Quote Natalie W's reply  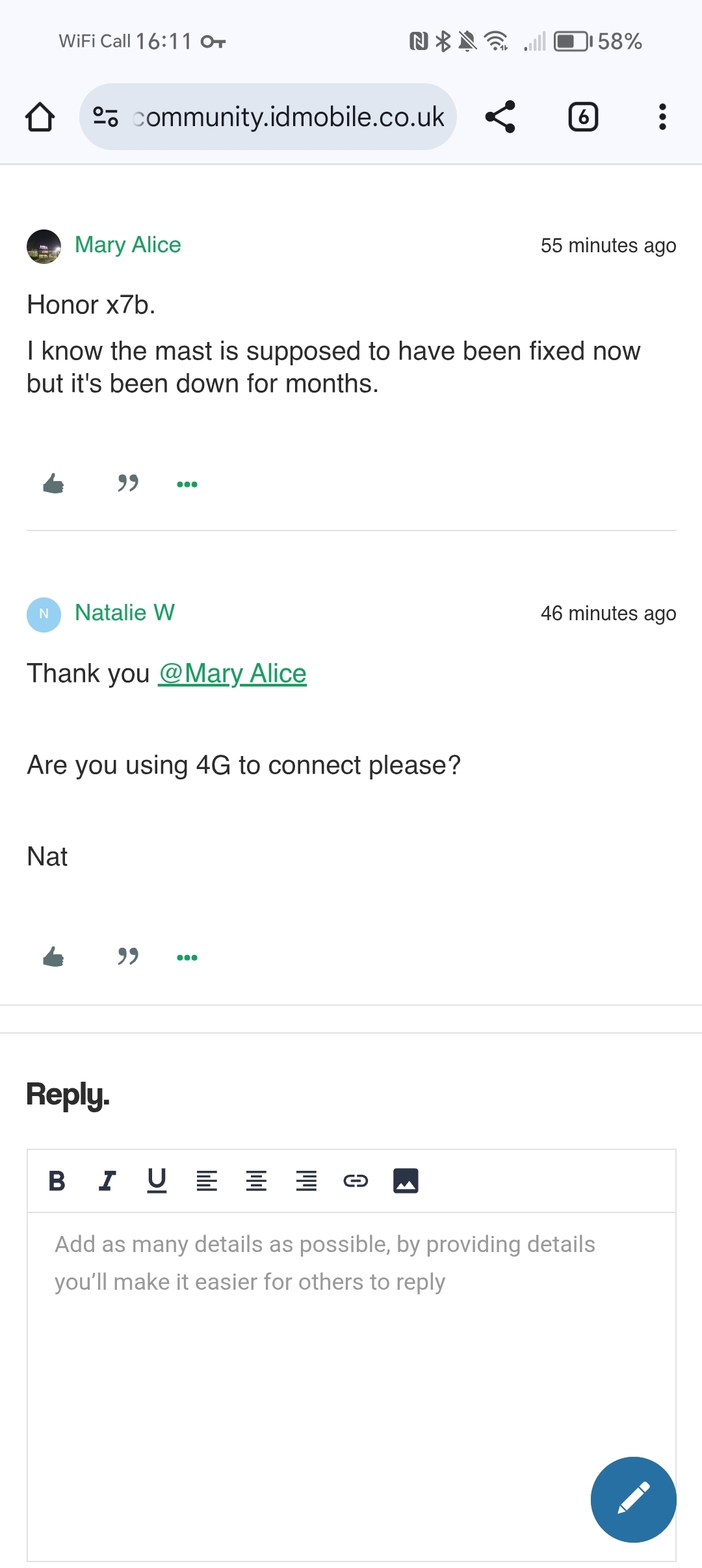128,957
